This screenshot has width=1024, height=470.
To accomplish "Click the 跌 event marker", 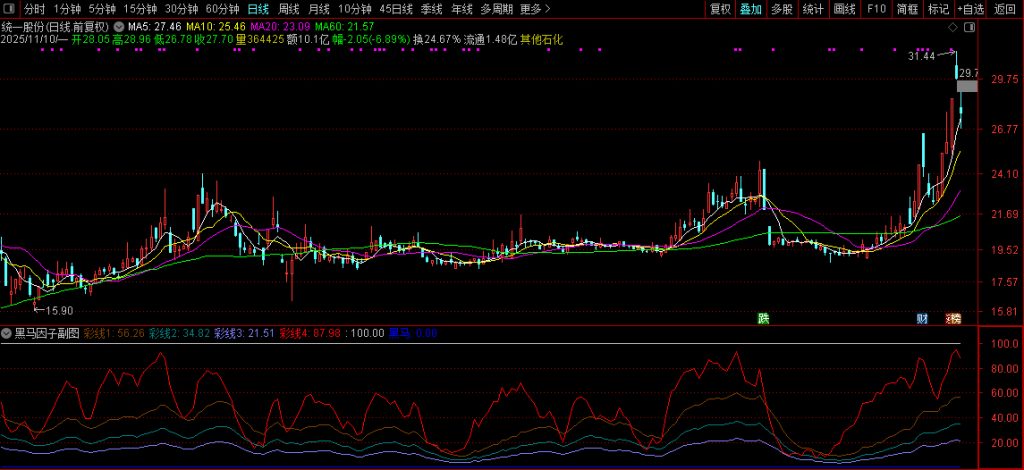I will 763,319.
